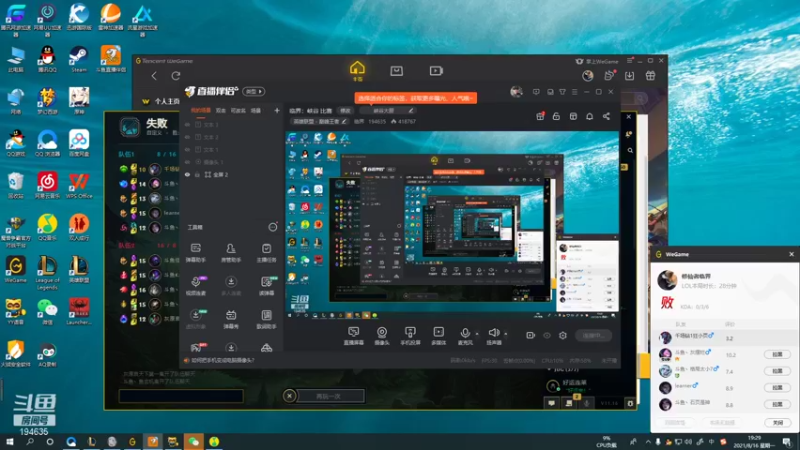Open the 直播伴侣 title bar menu

coord(574,92)
